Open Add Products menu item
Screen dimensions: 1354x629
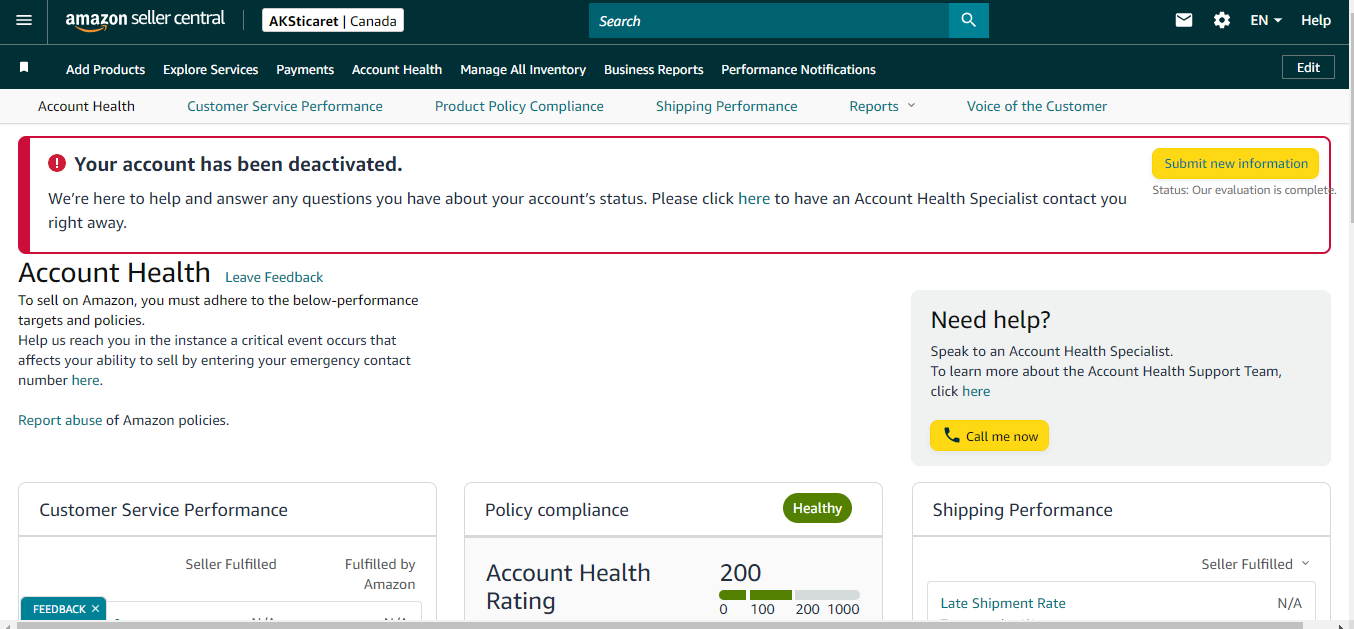point(105,69)
